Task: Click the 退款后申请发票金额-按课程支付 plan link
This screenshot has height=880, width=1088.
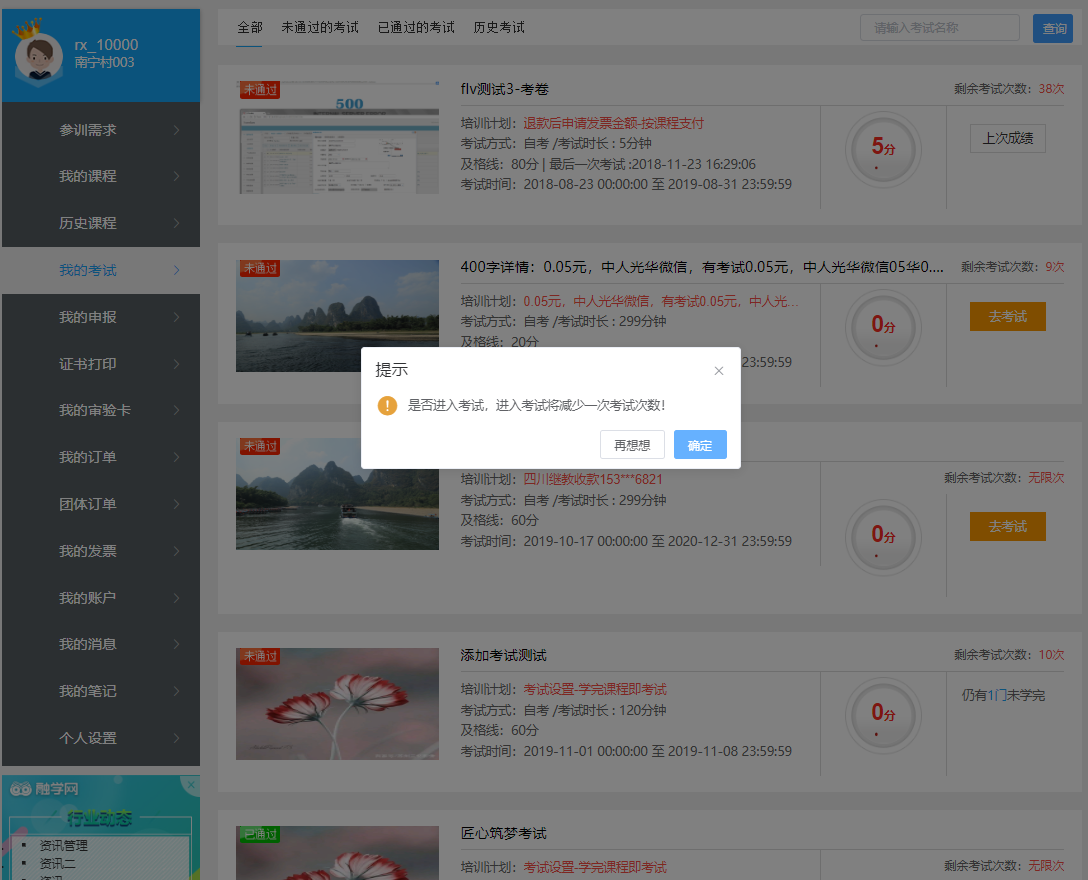Action: point(613,123)
